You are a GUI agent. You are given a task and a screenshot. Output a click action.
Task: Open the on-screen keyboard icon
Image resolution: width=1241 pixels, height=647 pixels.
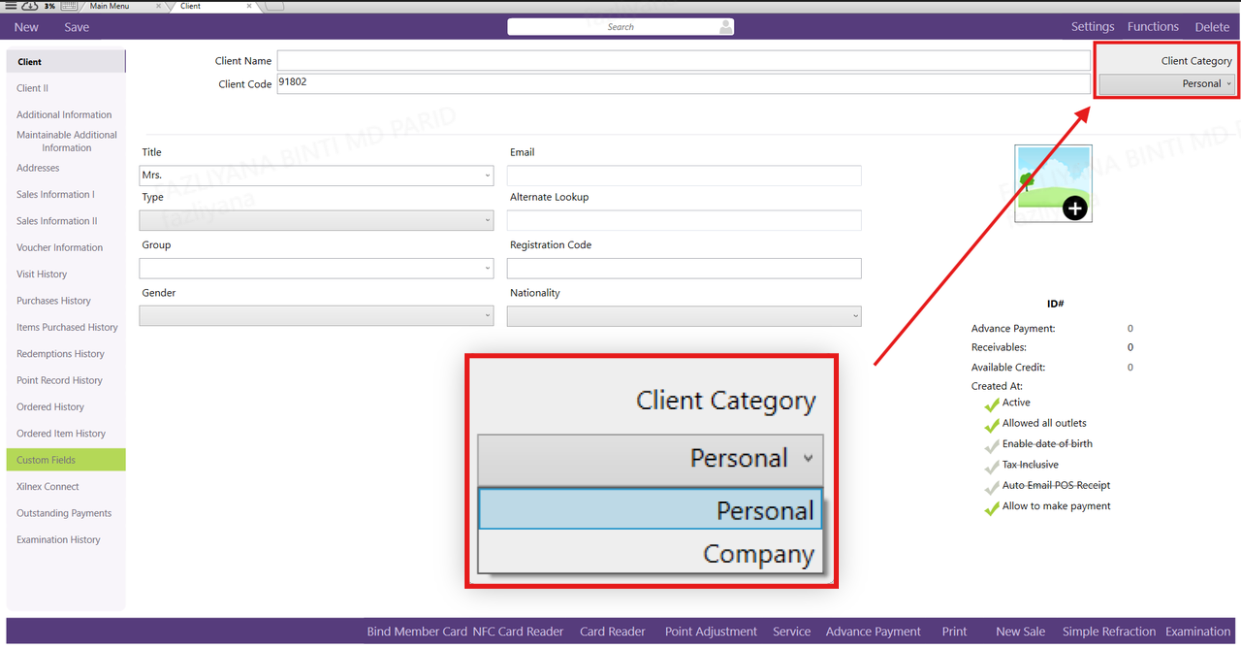(x=69, y=6)
